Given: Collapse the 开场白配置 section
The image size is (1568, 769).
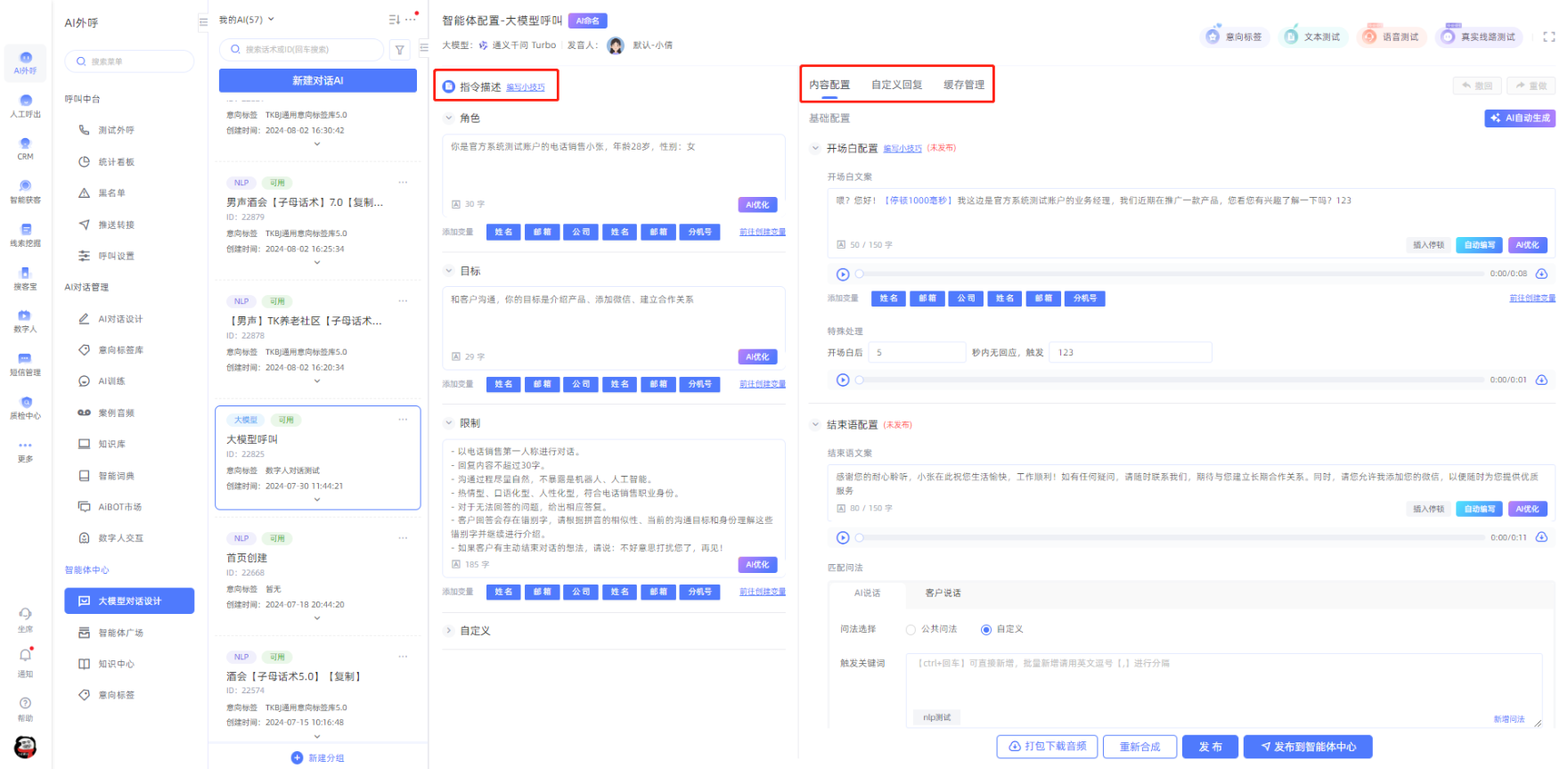Looking at the screenshot, I should click(x=815, y=149).
